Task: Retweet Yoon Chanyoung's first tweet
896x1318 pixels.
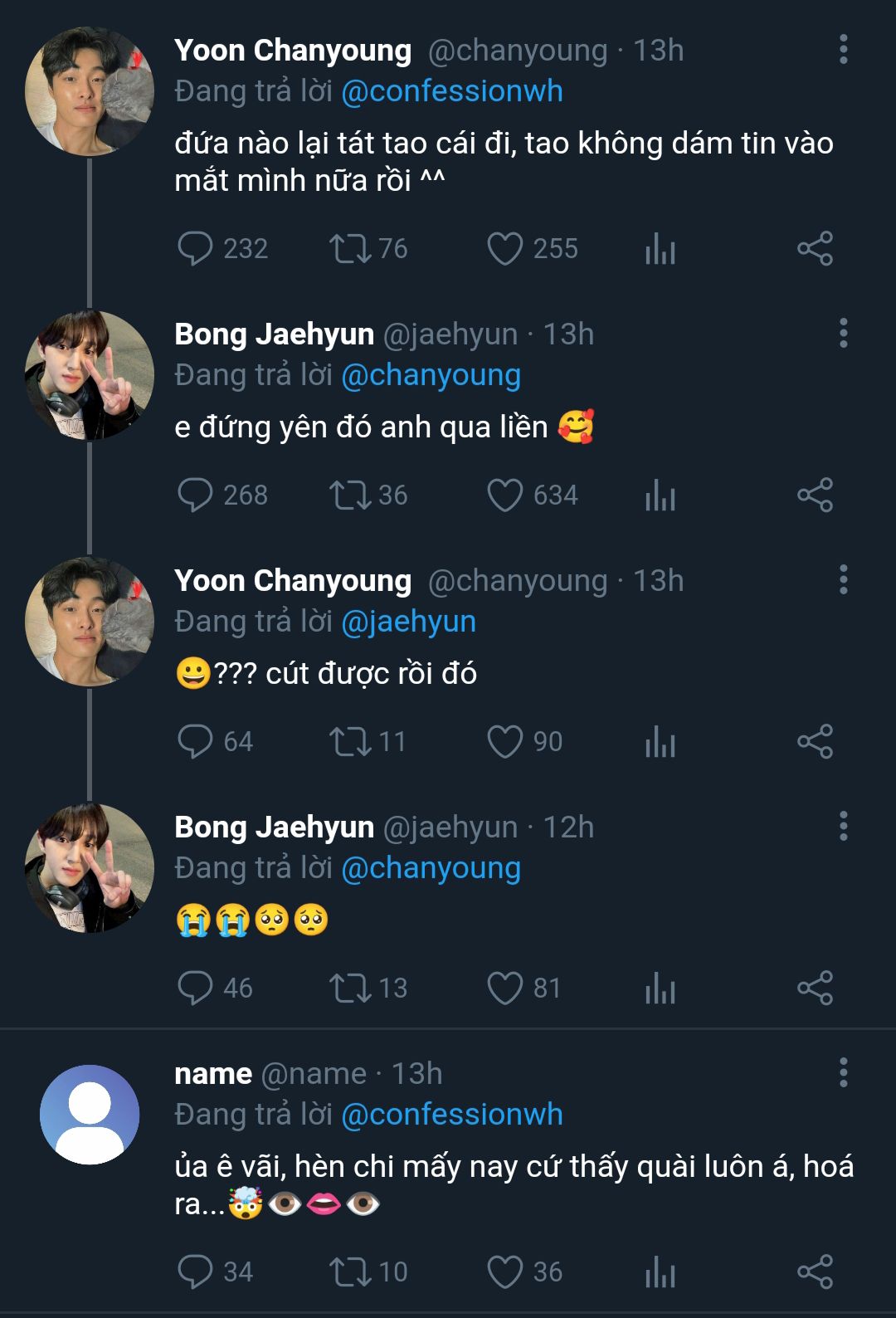Action: tap(350, 249)
